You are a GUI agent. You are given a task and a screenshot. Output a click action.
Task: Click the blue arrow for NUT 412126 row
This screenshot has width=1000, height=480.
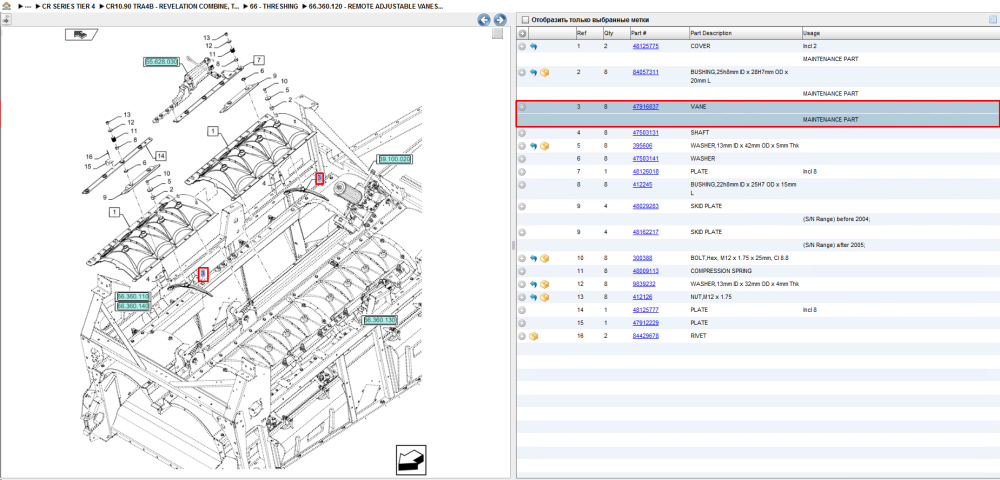click(534, 297)
